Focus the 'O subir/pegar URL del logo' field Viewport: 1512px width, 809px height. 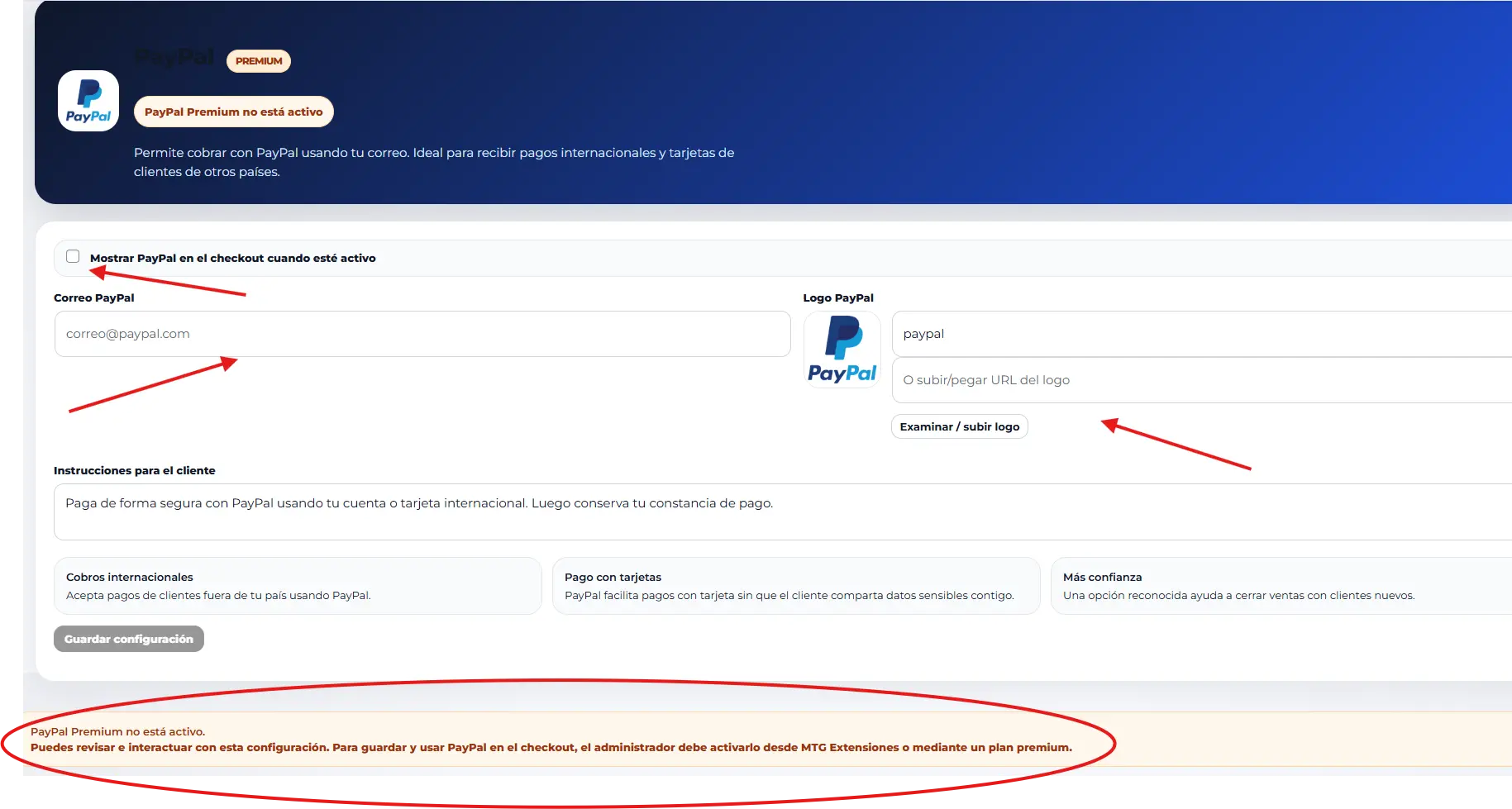[x=1202, y=380]
